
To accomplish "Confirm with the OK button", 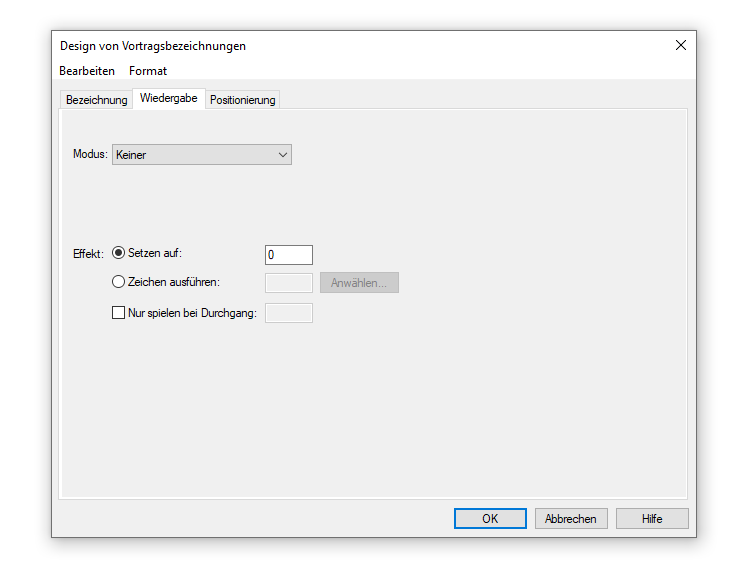I will click(490, 518).
